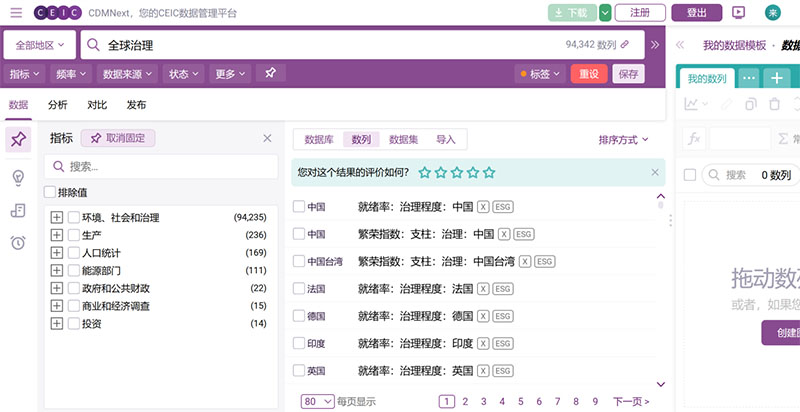
Task: Select checkbox for 法国 就绪率 series
Action: click(298, 288)
